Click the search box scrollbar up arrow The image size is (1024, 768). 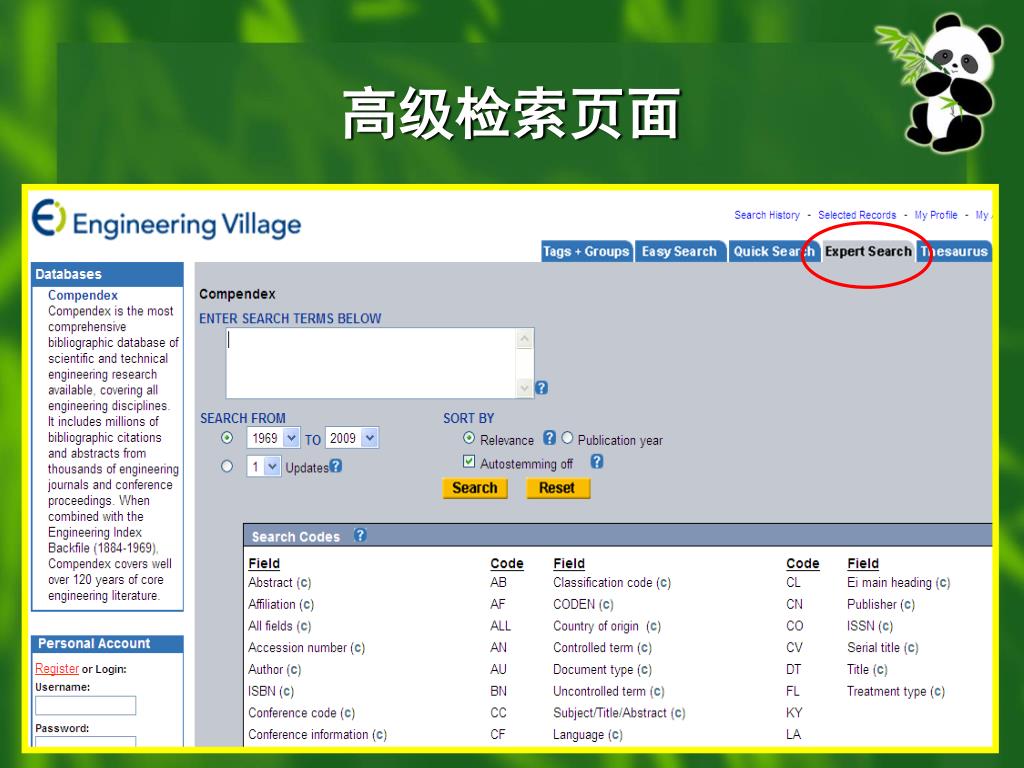point(524,338)
